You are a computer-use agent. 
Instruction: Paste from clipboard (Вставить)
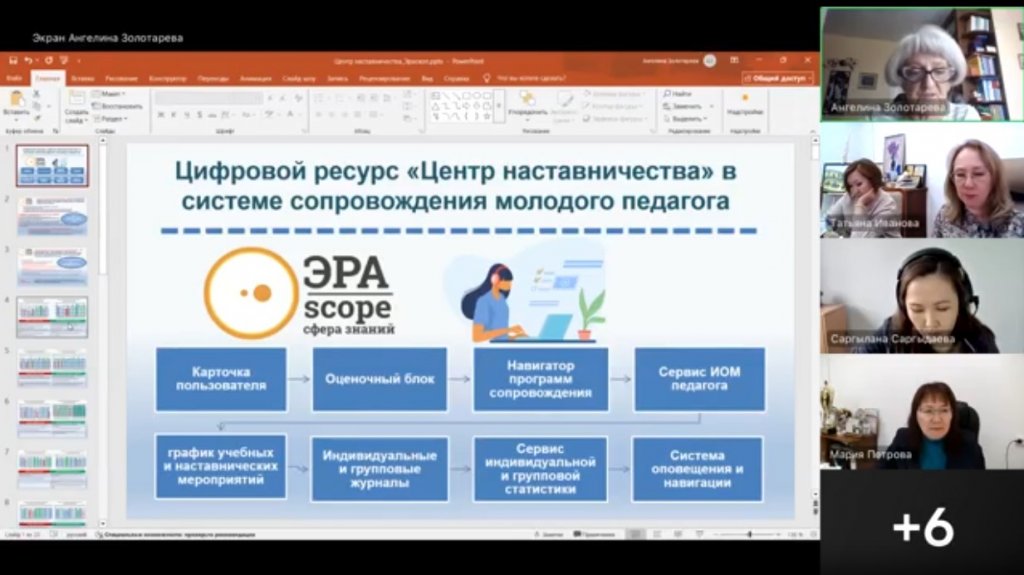click(x=16, y=105)
